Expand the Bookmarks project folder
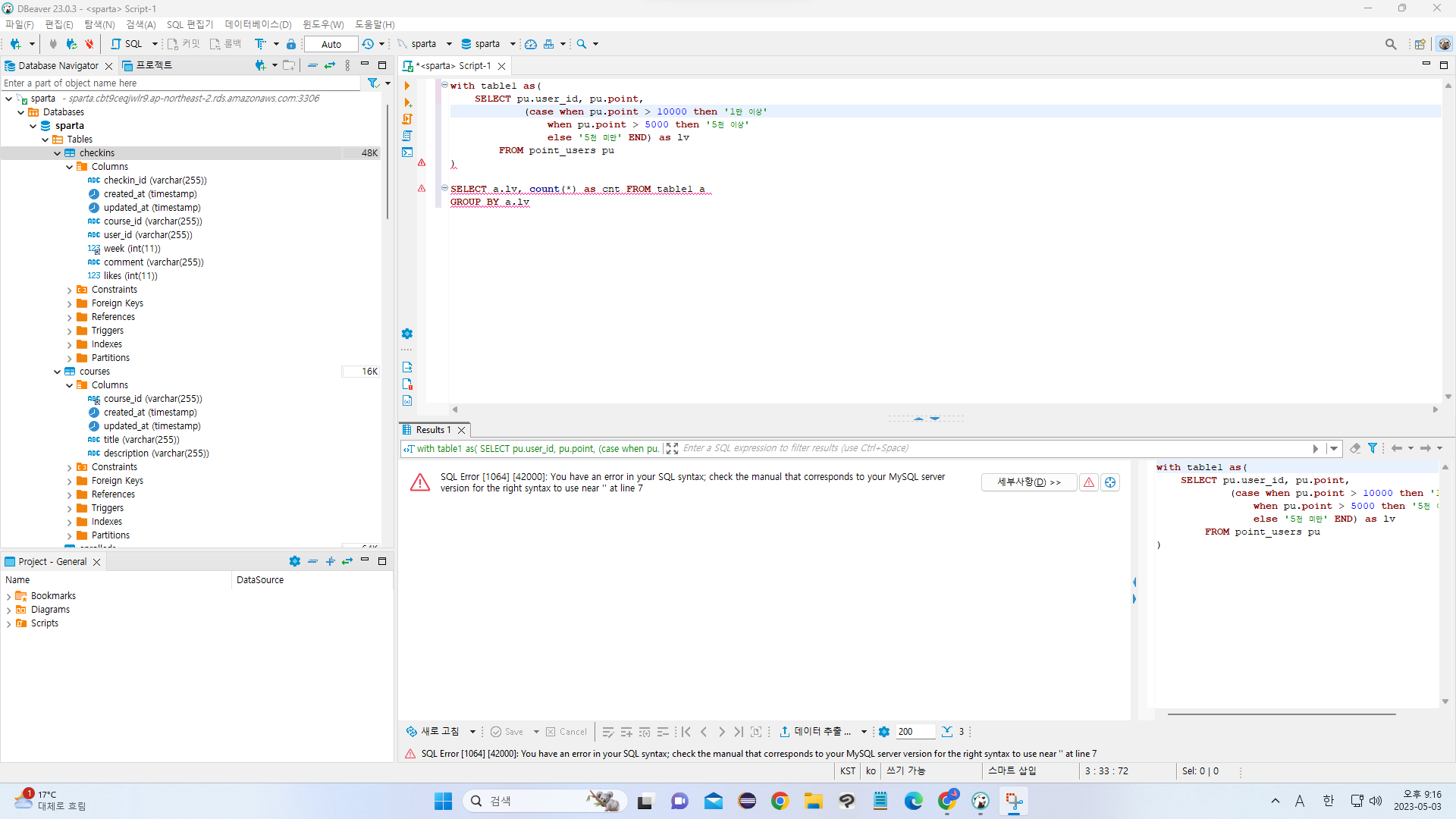The width and height of the screenshot is (1456, 819). 9,596
